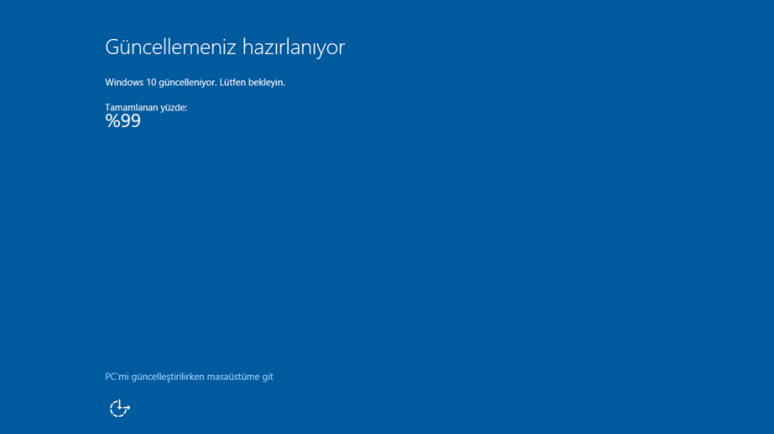This screenshot has height=434, width=774.
Task: Click the word 'yüzde:' above the percentage
Action: coord(173,107)
